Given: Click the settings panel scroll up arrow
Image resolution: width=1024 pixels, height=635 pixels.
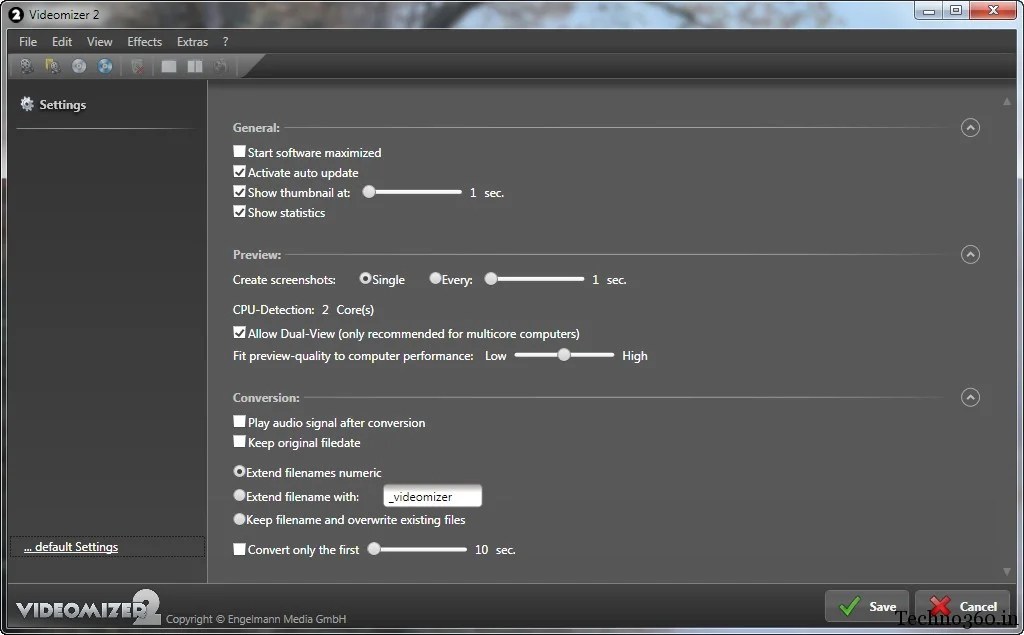Looking at the screenshot, I should [1007, 101].
